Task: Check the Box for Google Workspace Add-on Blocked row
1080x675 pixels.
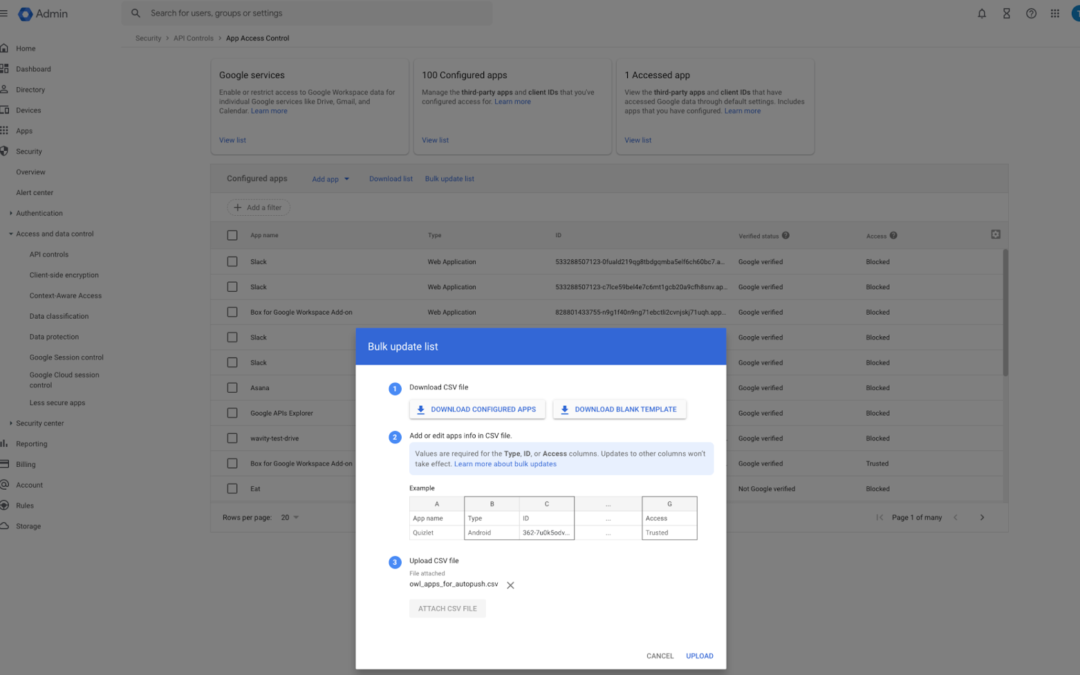Action: 232,312
